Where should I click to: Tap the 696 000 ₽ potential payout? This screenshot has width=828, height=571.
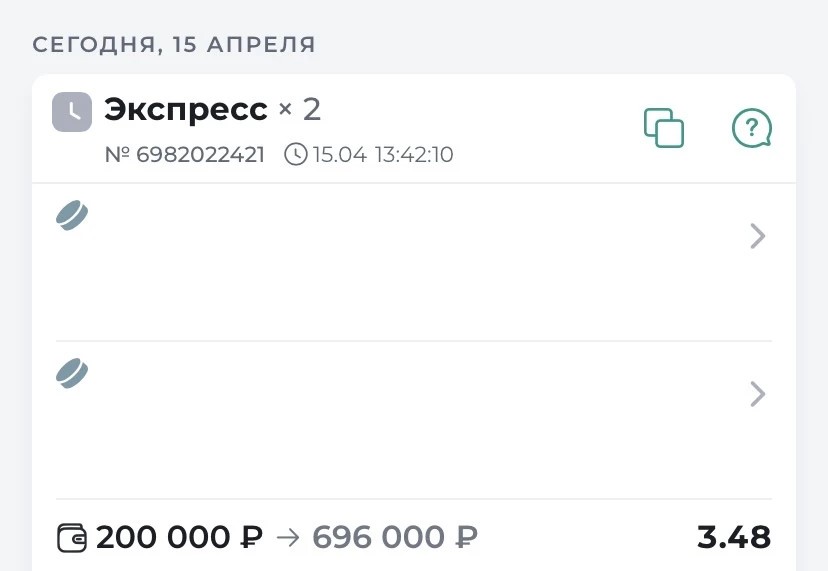(395, 538)
